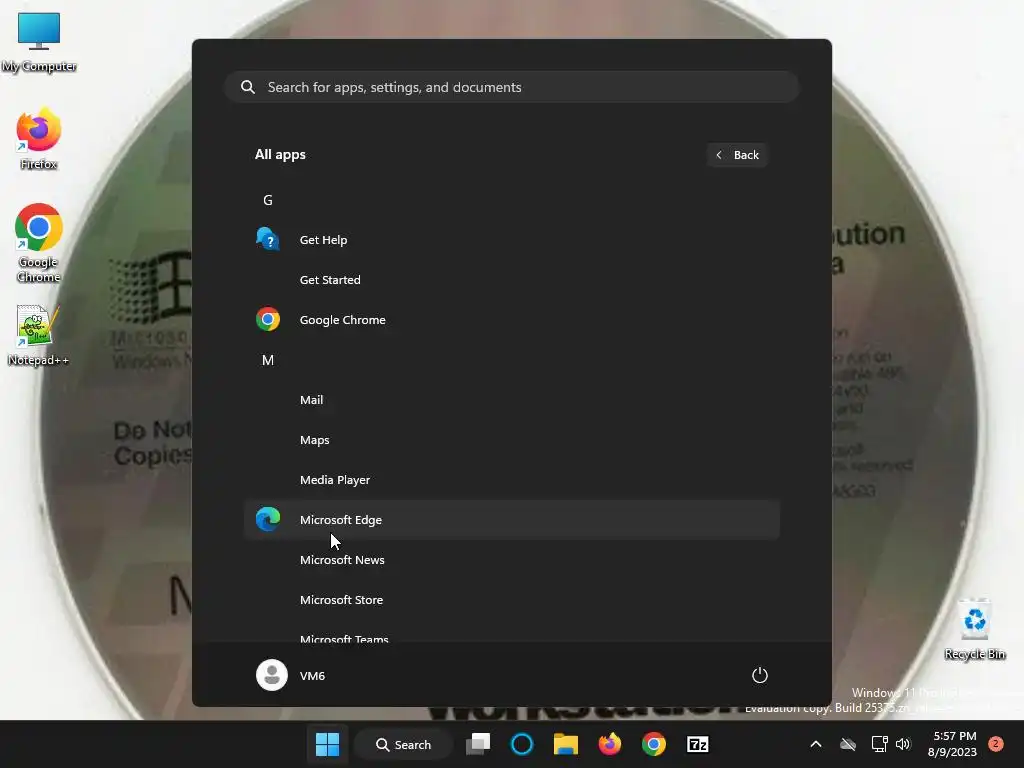Click the taskbar Search box

pos(403,744)
